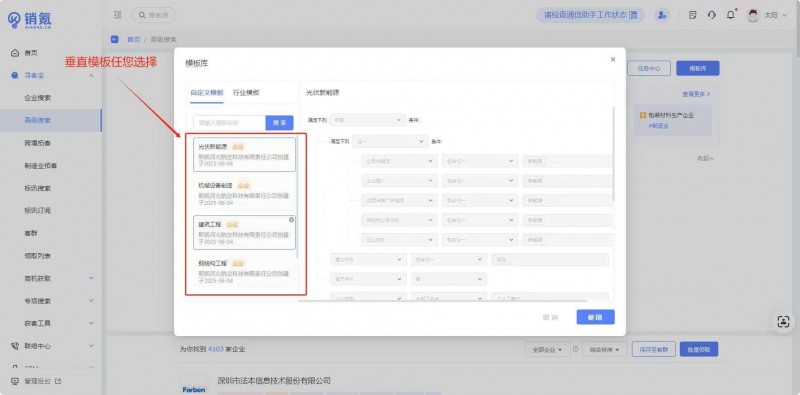800x395 pixels.
Task: Switch to 自定义模板 tab
Action: coord(207,93)
